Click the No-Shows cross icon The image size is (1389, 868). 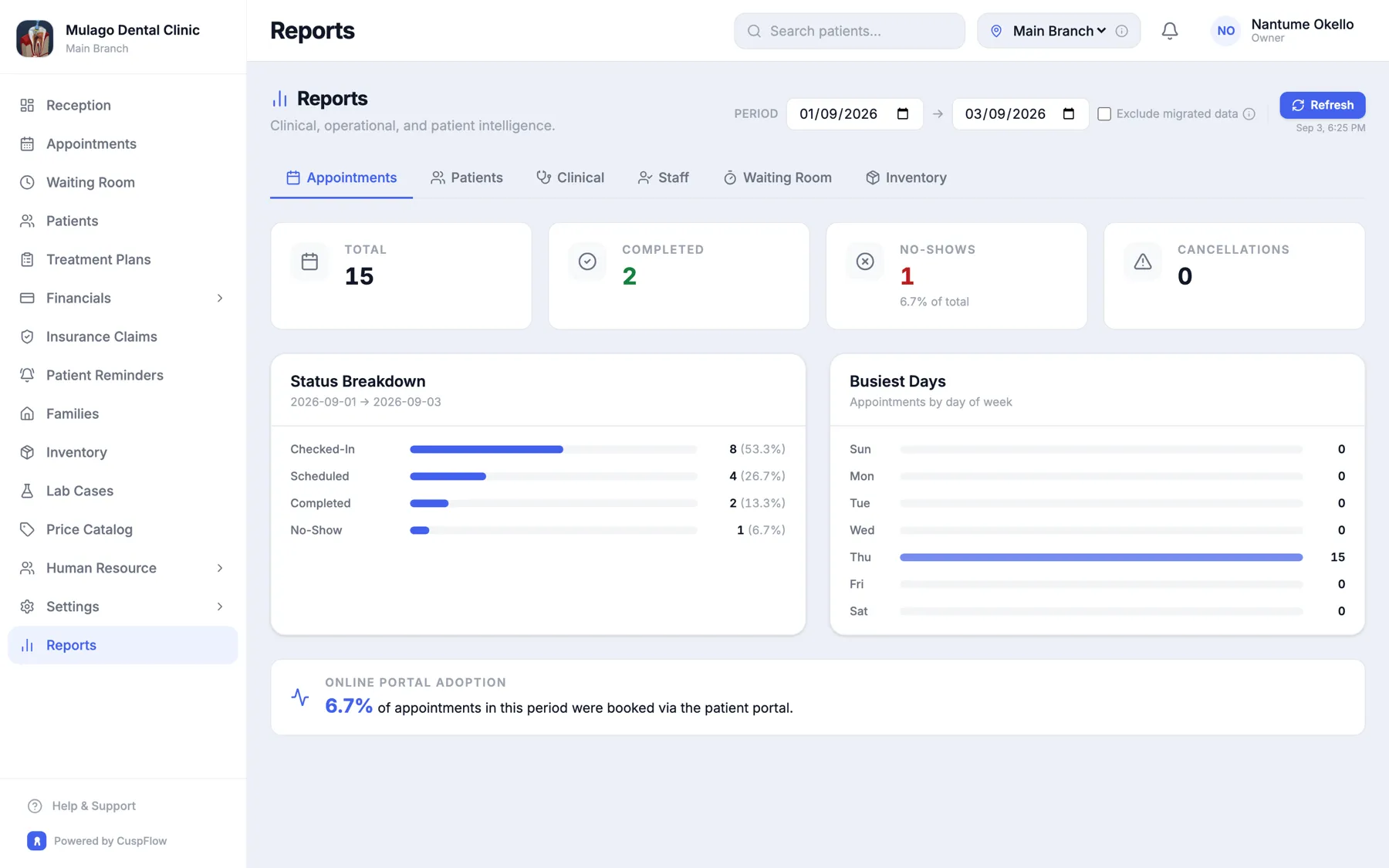(865, 262)
